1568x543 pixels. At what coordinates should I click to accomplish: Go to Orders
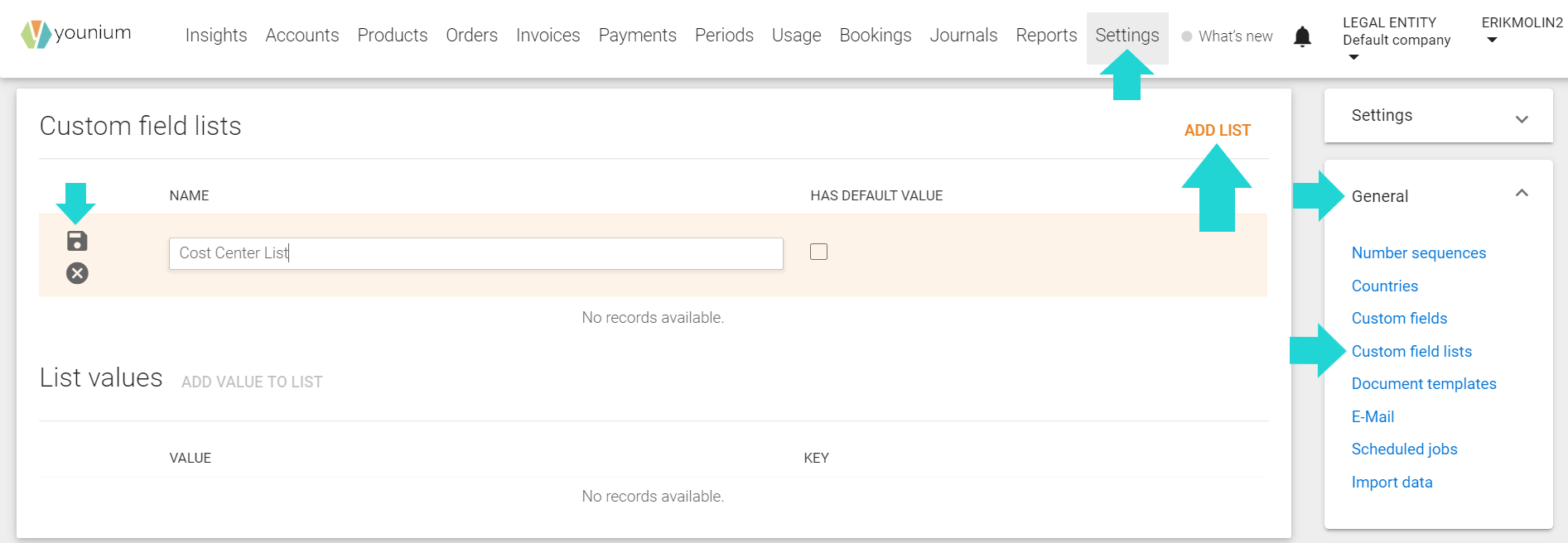[x=472, y=36]
